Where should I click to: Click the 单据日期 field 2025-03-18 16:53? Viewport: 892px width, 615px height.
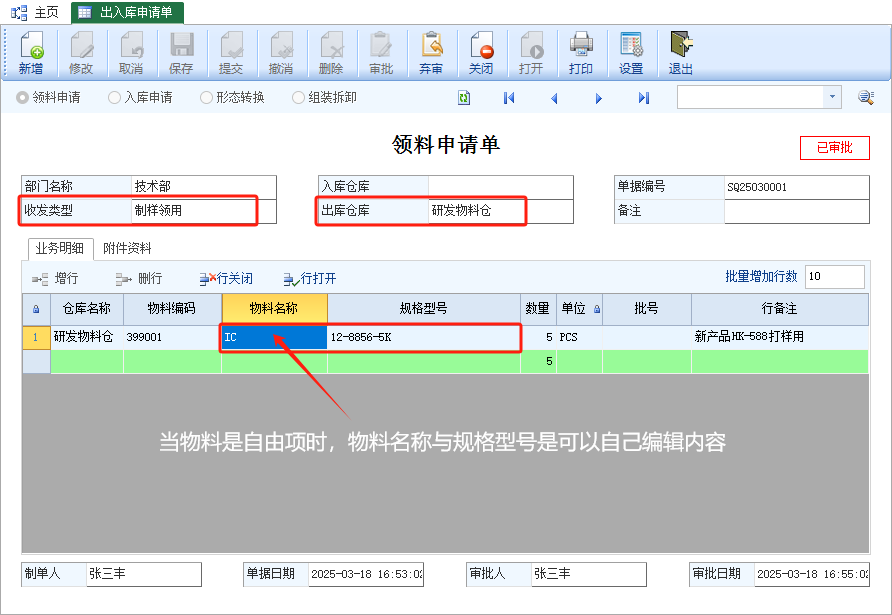[366, 574]
